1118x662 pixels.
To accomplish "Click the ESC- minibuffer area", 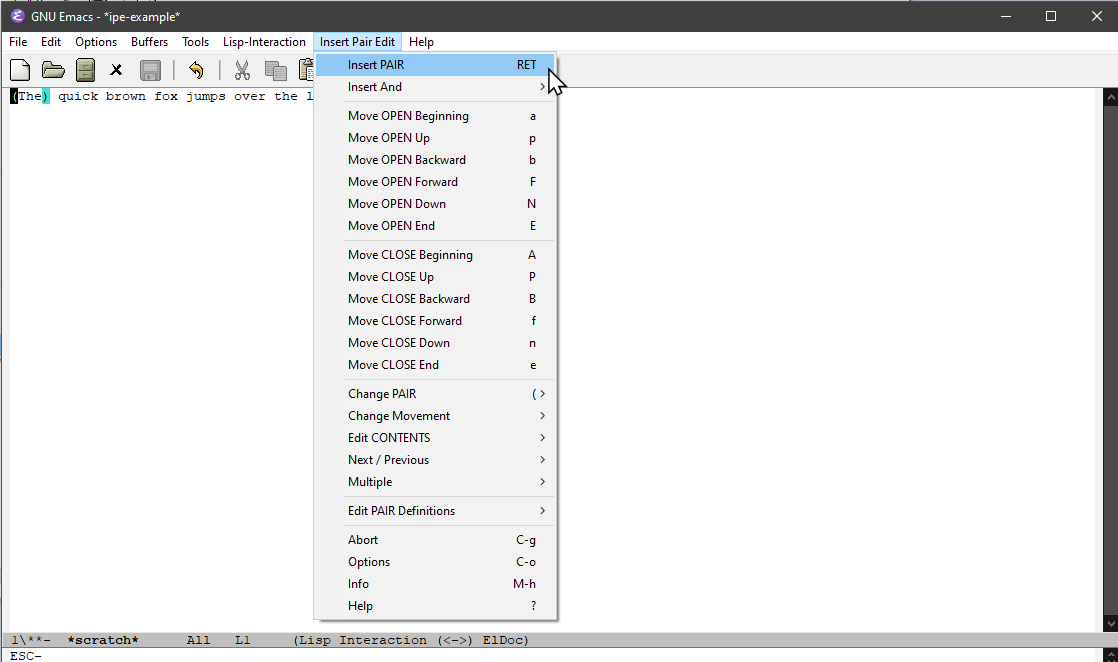I will point(26,656).
